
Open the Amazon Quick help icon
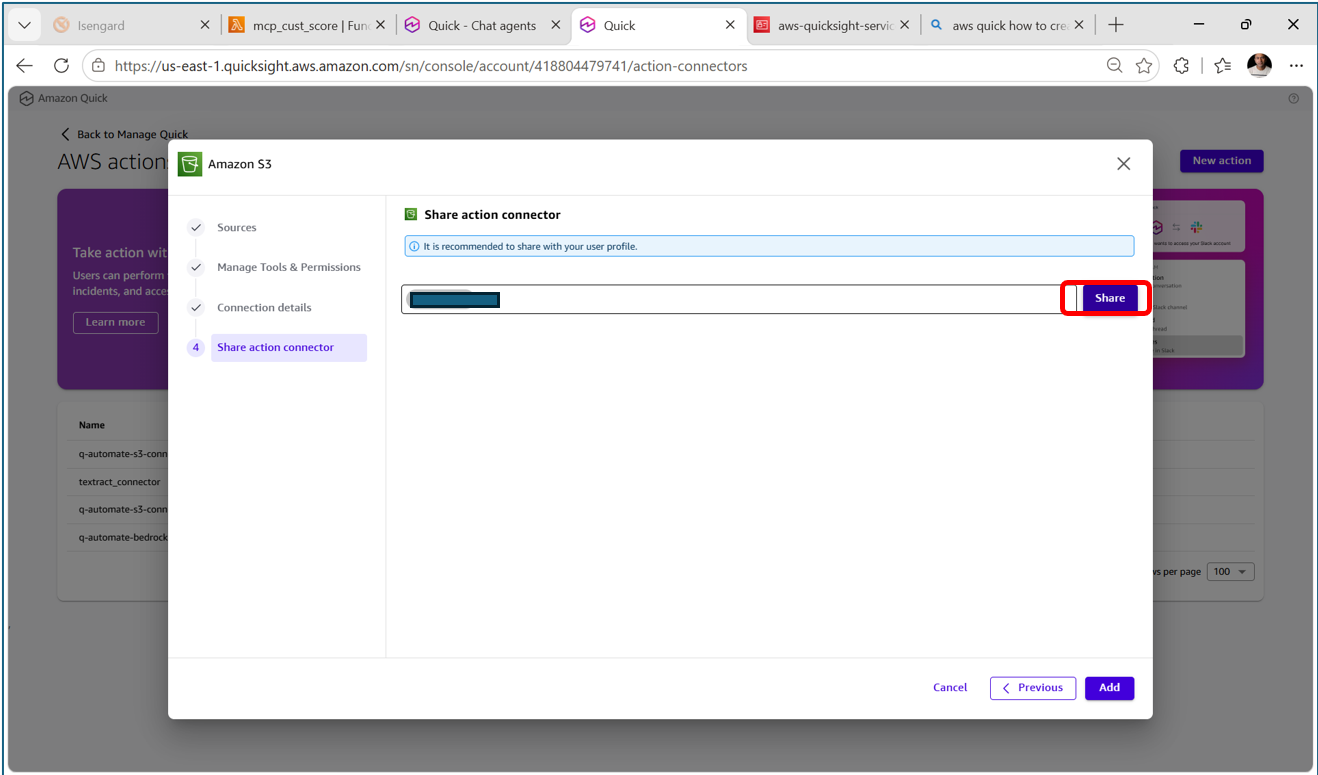tap(1294, 99)
